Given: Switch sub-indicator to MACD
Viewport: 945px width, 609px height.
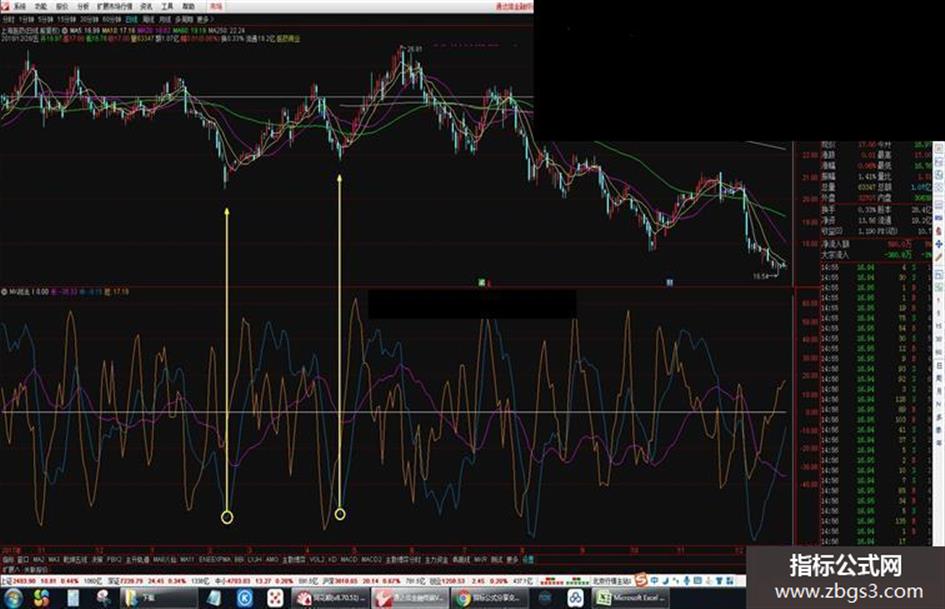Looking at the screenshot, I should 349,560.
